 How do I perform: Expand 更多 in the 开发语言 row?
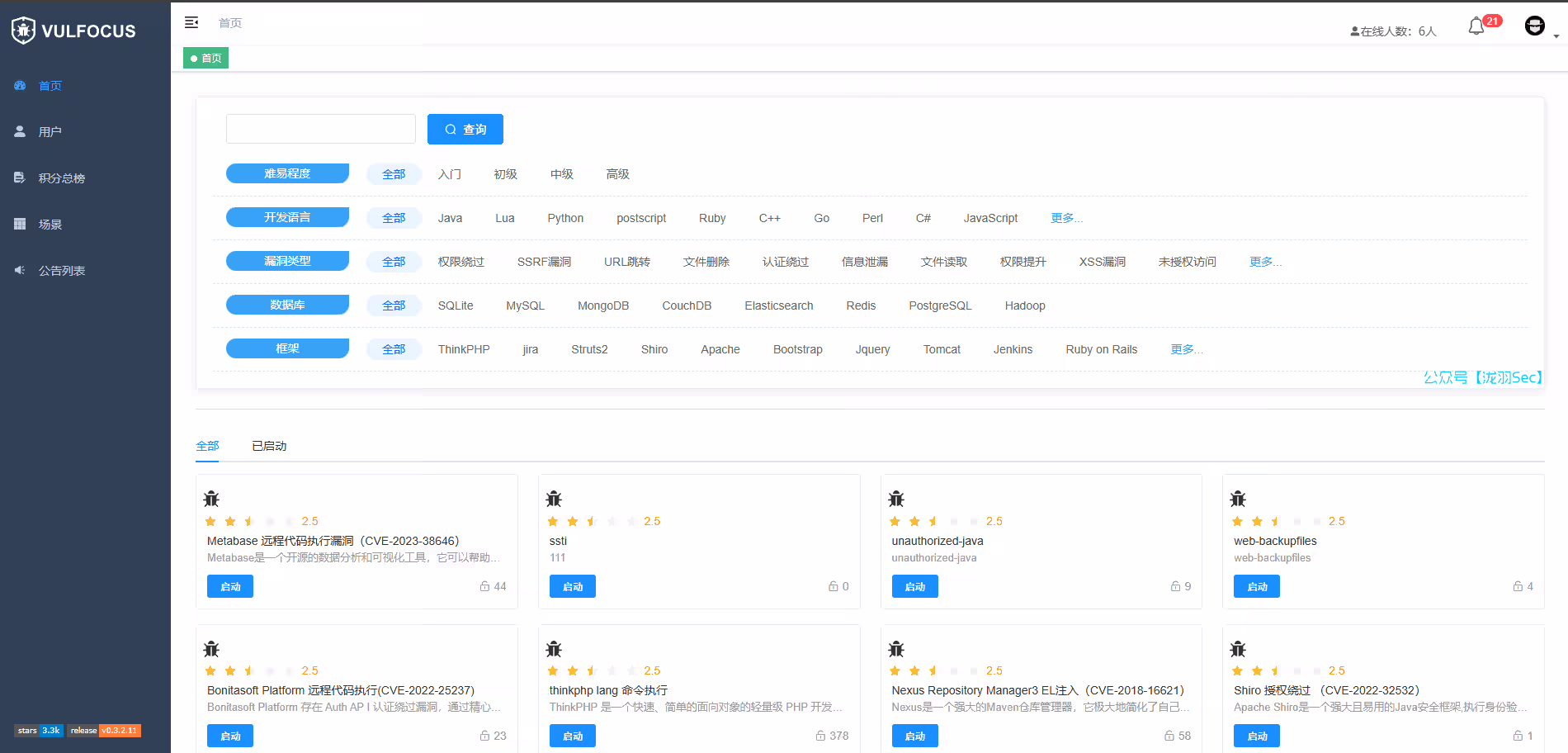click(1066, 218)
